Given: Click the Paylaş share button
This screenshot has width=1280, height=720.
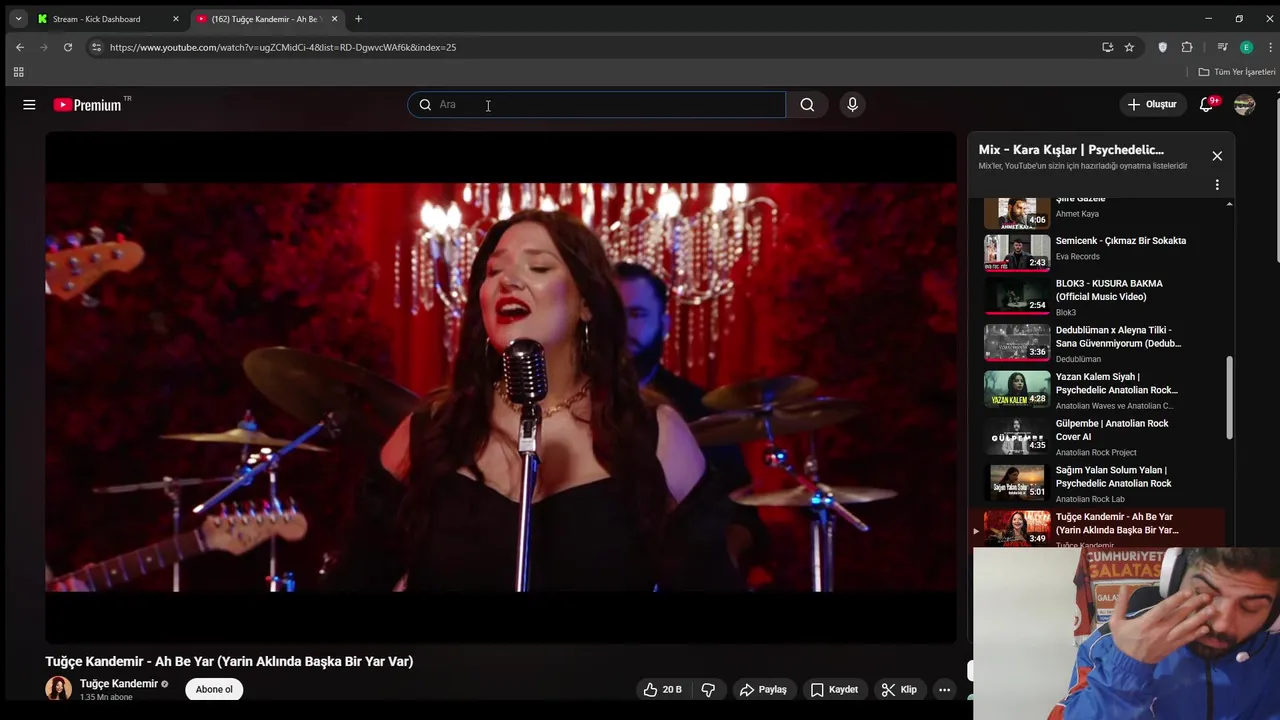Looking at the screenshot, I should click(x=763, y=689).
